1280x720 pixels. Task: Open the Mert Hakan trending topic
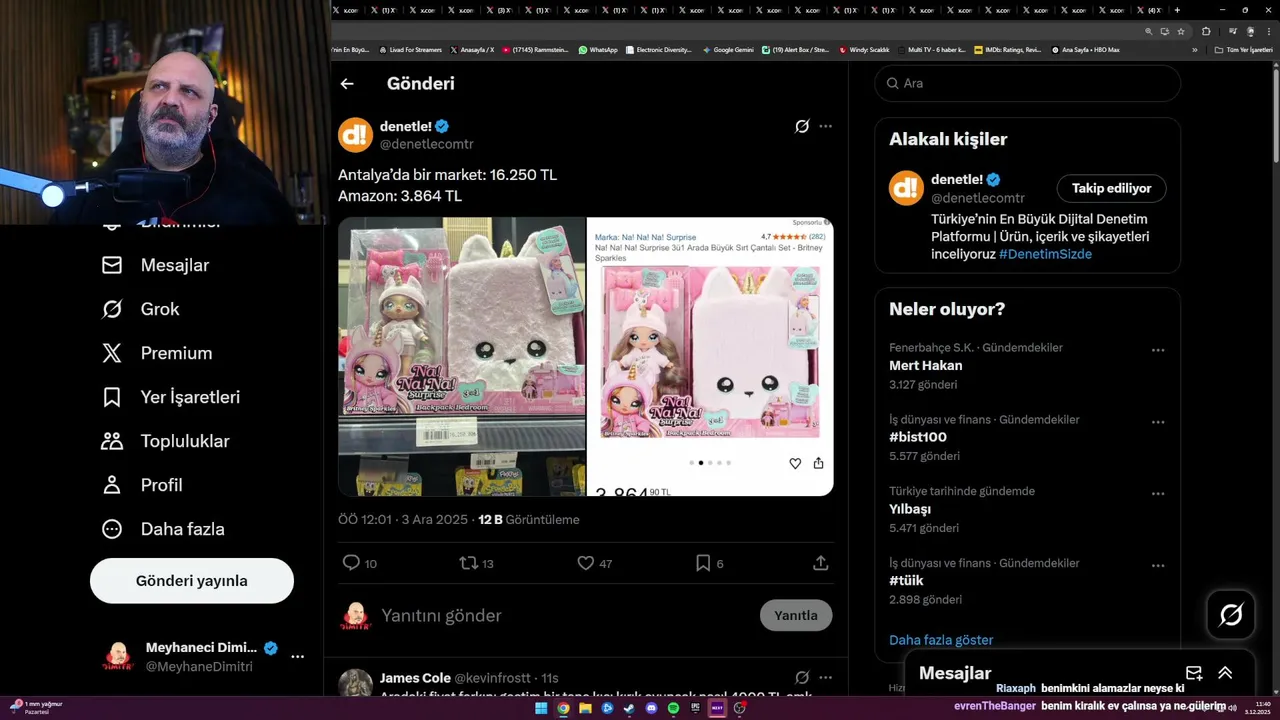[x=926, y=366]
